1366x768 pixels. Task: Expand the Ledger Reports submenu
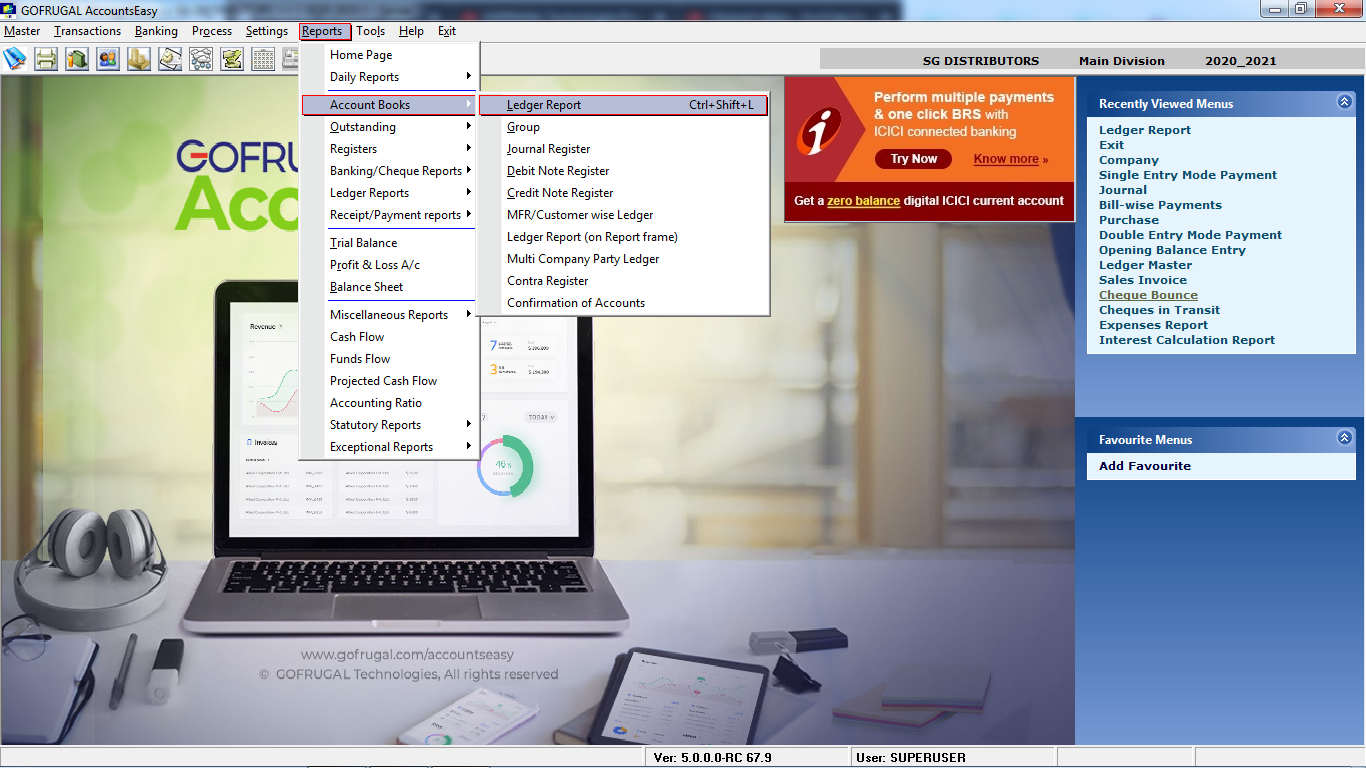point(390,193)
